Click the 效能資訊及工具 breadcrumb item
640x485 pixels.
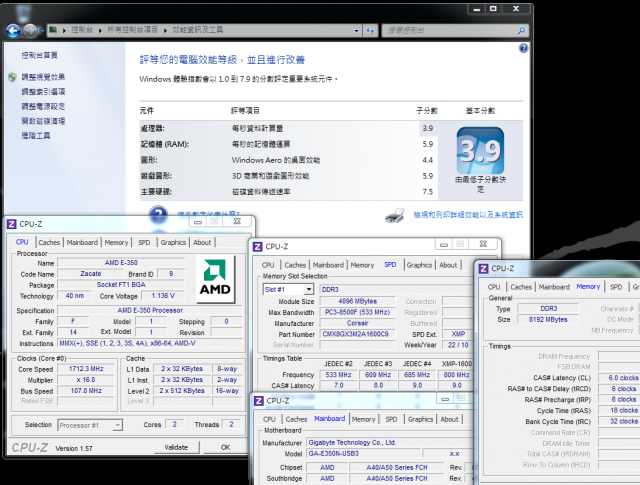(198, 30)
